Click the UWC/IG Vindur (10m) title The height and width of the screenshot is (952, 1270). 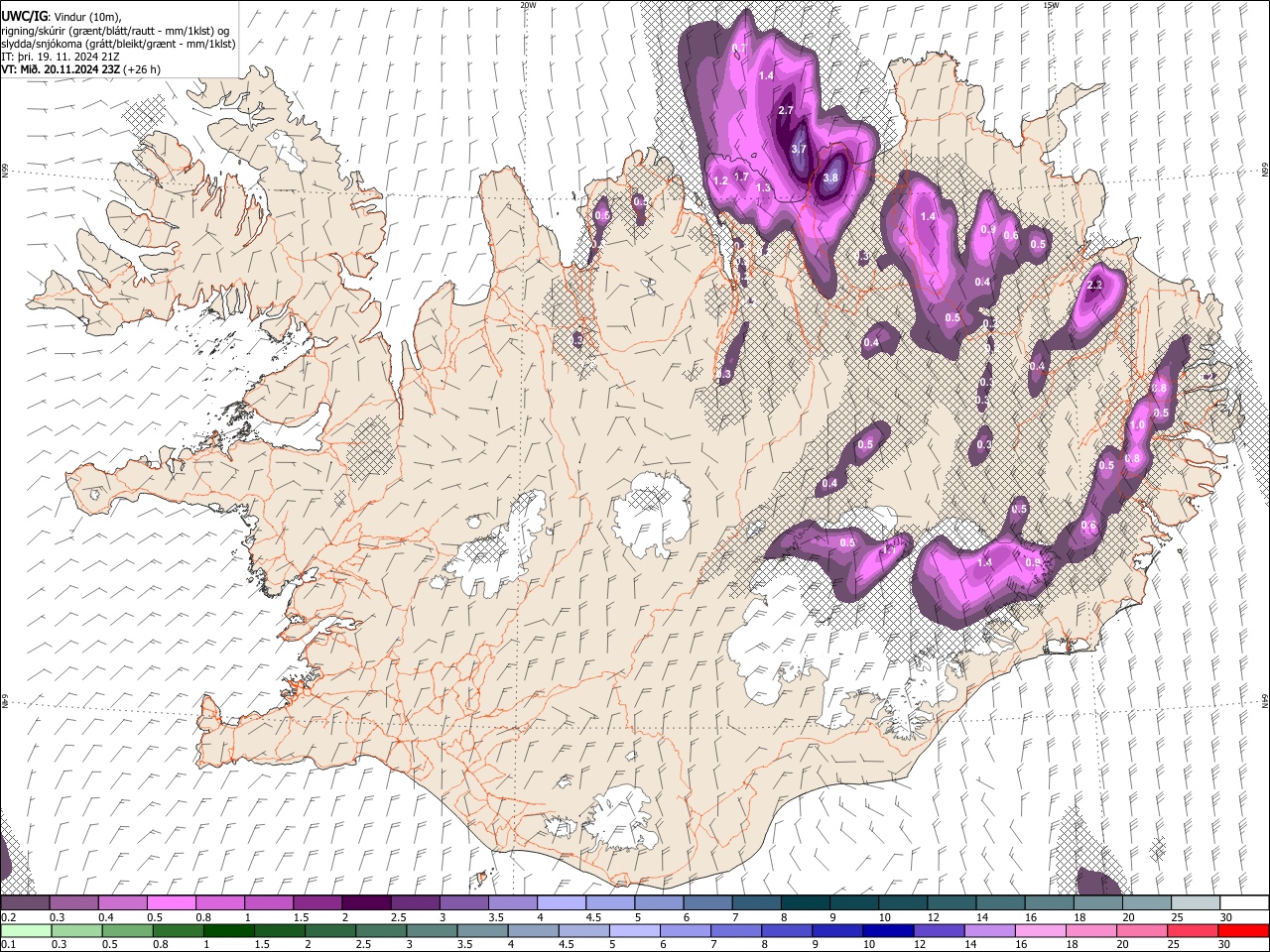pyautogui.click(x=62, y=17)
